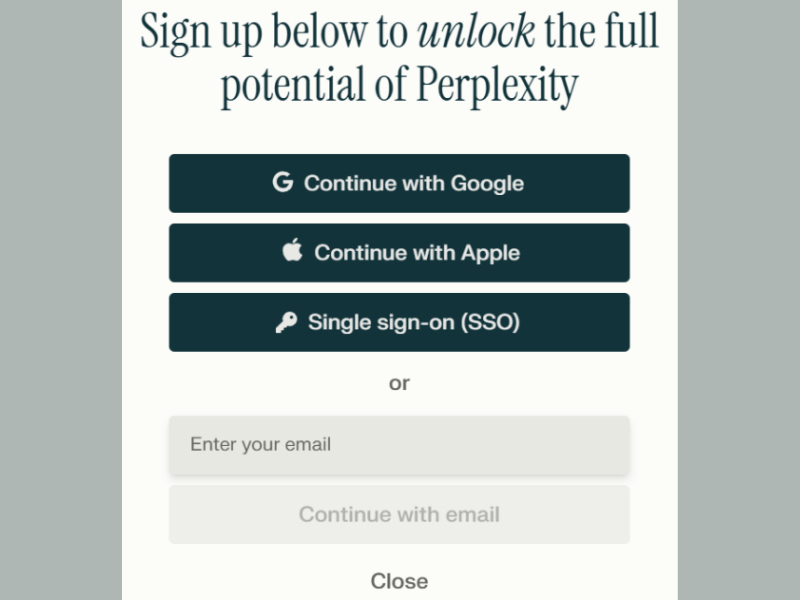Screen dimensions: 800x600
Task: Click the italic word "unlock" in headline
Action: coord(476,32)
